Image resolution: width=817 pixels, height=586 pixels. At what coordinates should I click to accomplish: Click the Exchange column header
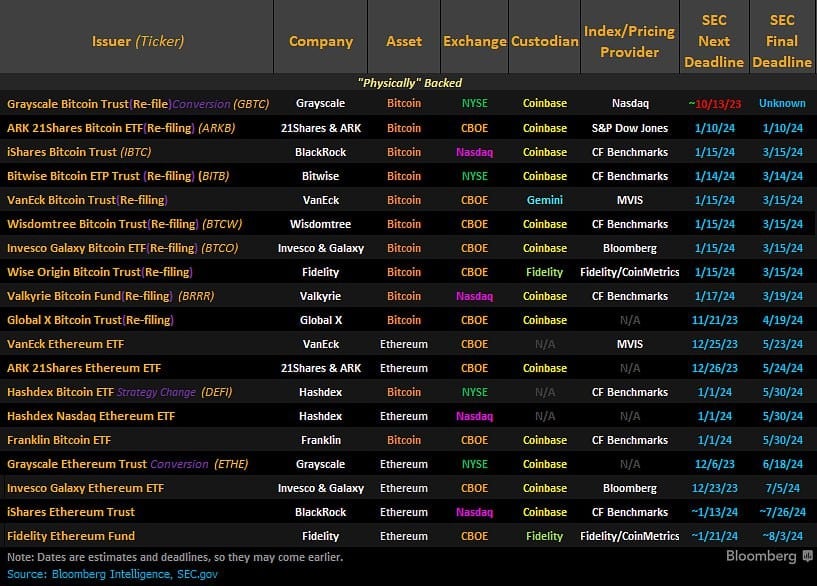[x=474, y=42]
